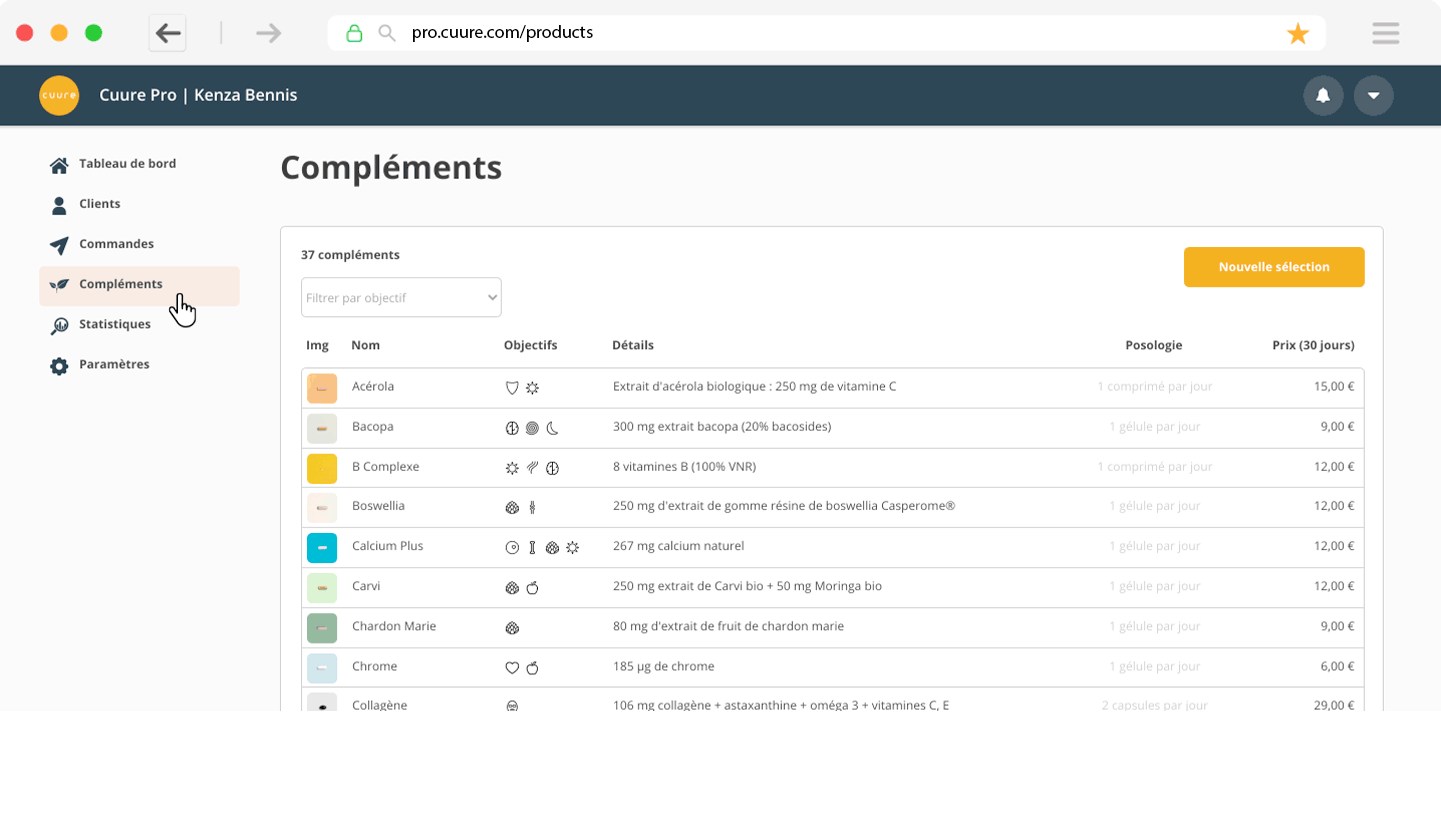Bookmark the page with the star icon
This screenshot has height=828, width=1441.
1297,34
